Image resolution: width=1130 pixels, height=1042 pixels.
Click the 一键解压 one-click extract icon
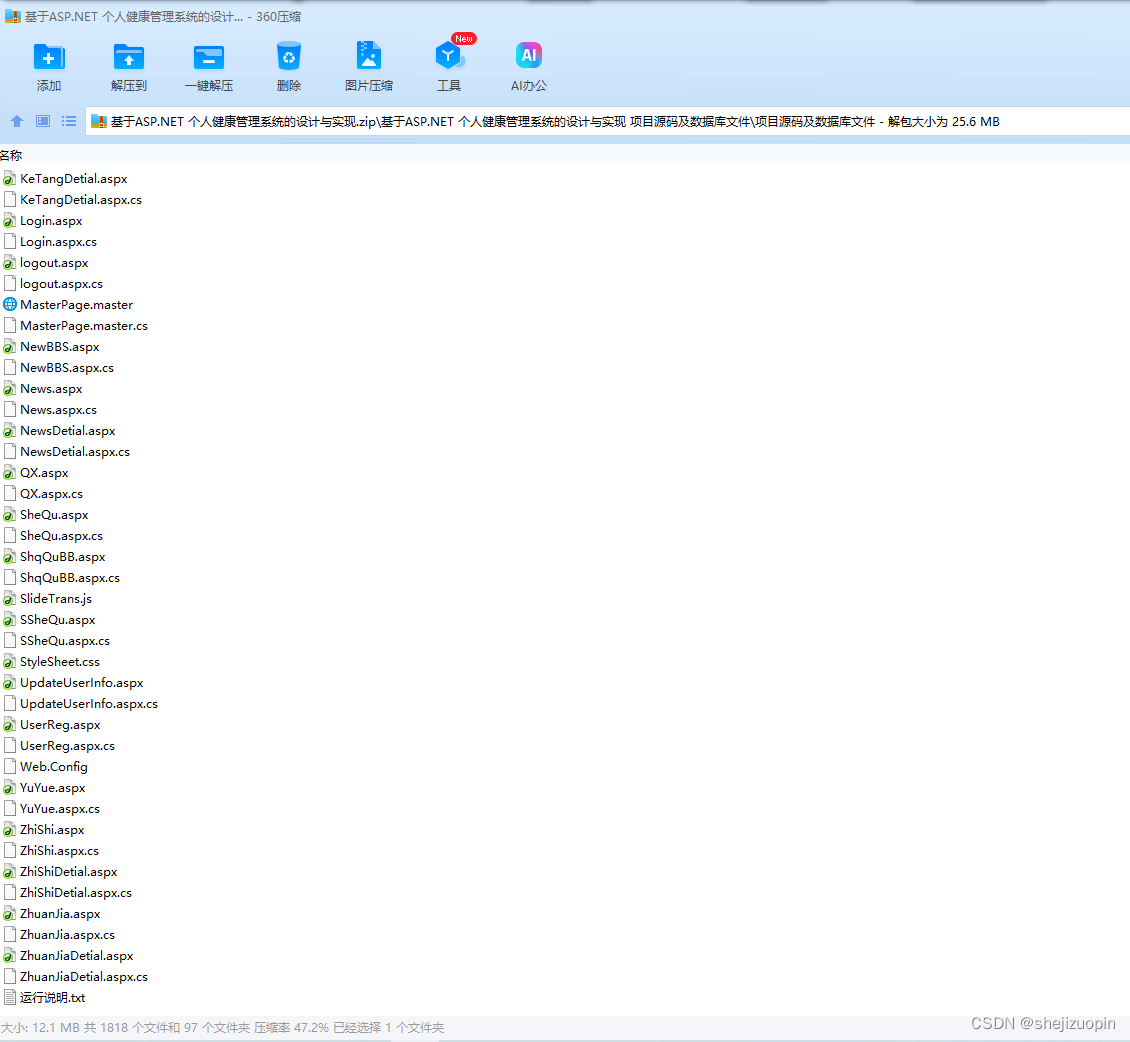pyautogui.click(x=209, y=57)
